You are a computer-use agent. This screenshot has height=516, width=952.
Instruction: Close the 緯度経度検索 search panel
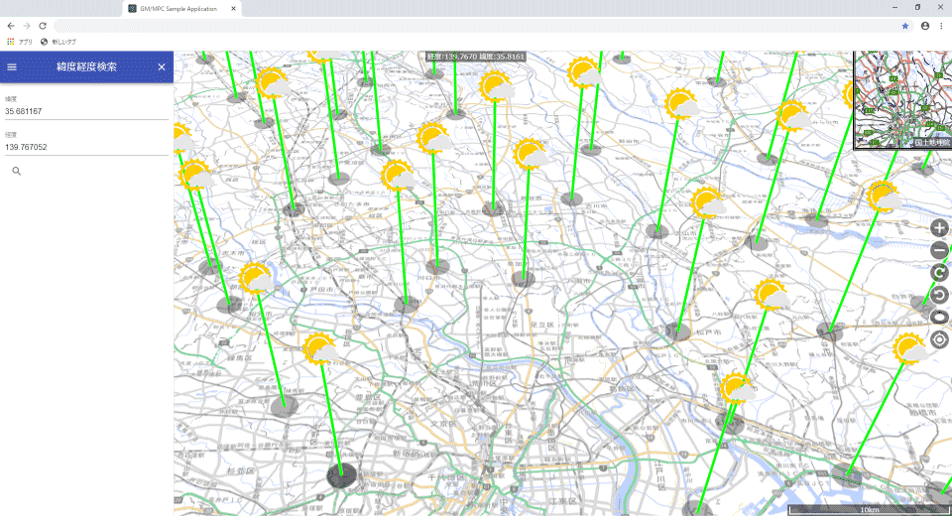162,67
